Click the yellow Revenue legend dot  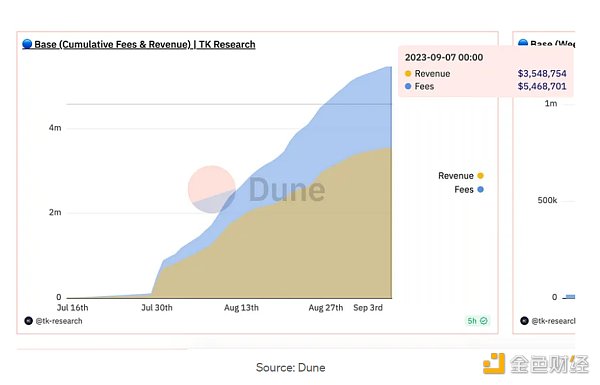click(481, 176)
